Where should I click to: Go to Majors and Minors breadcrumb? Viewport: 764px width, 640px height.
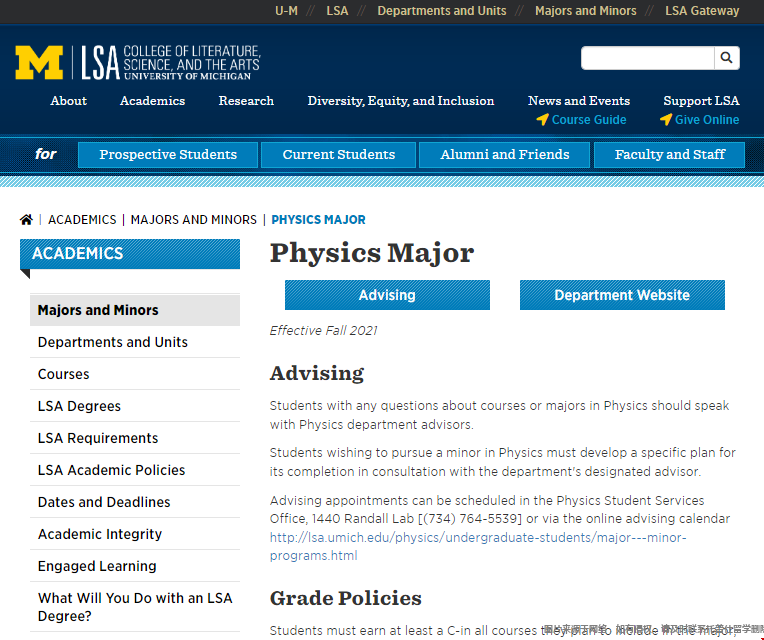pos(193,219)
